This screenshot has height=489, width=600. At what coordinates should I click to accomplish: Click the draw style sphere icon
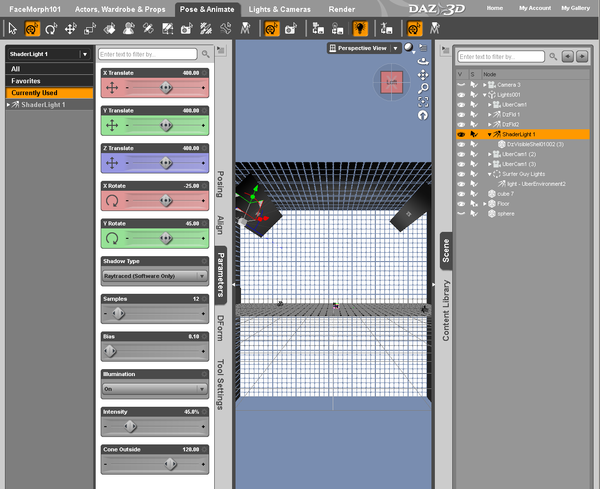[409, 47]
